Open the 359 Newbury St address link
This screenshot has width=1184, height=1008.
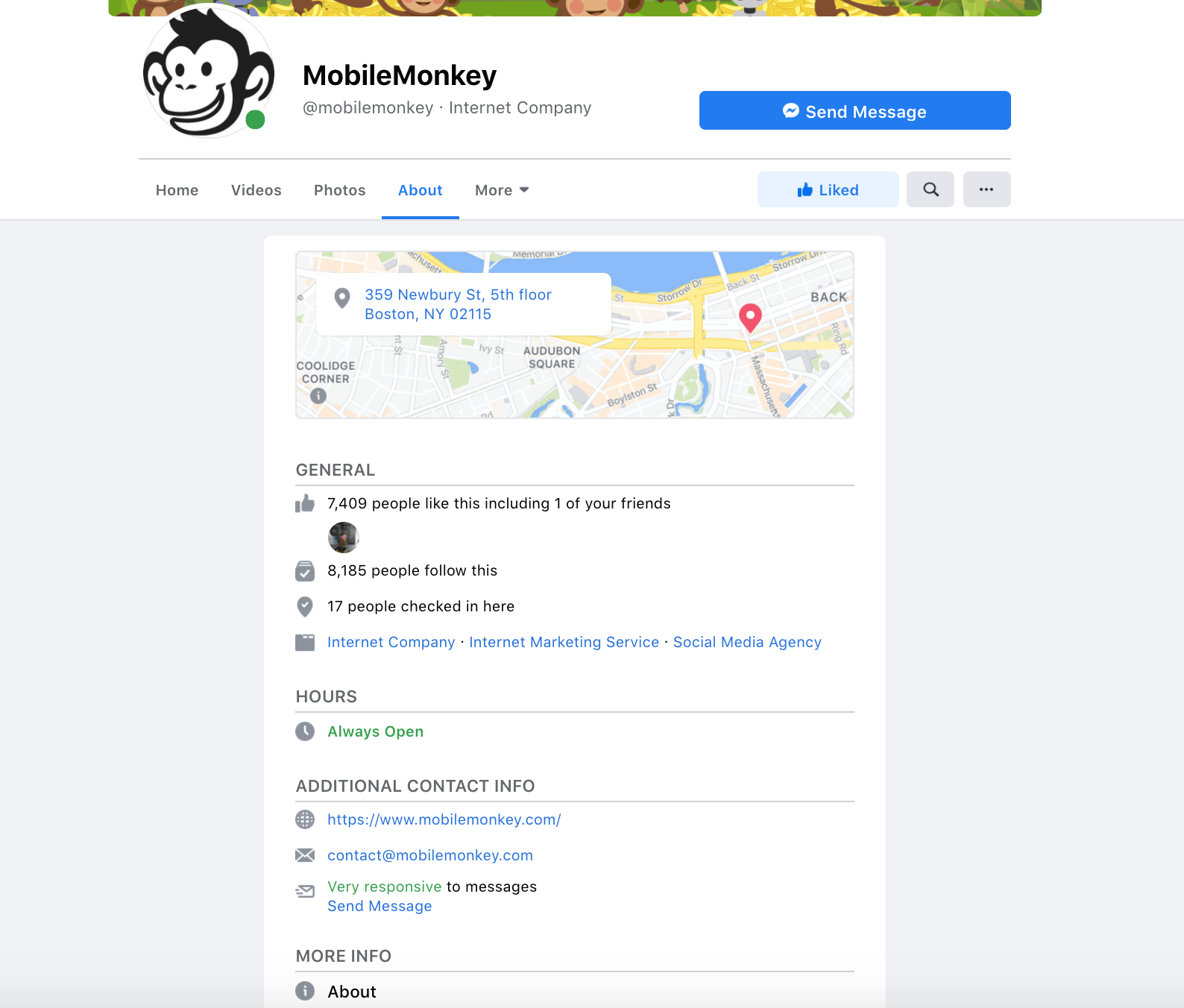click(x=458, y=304)
